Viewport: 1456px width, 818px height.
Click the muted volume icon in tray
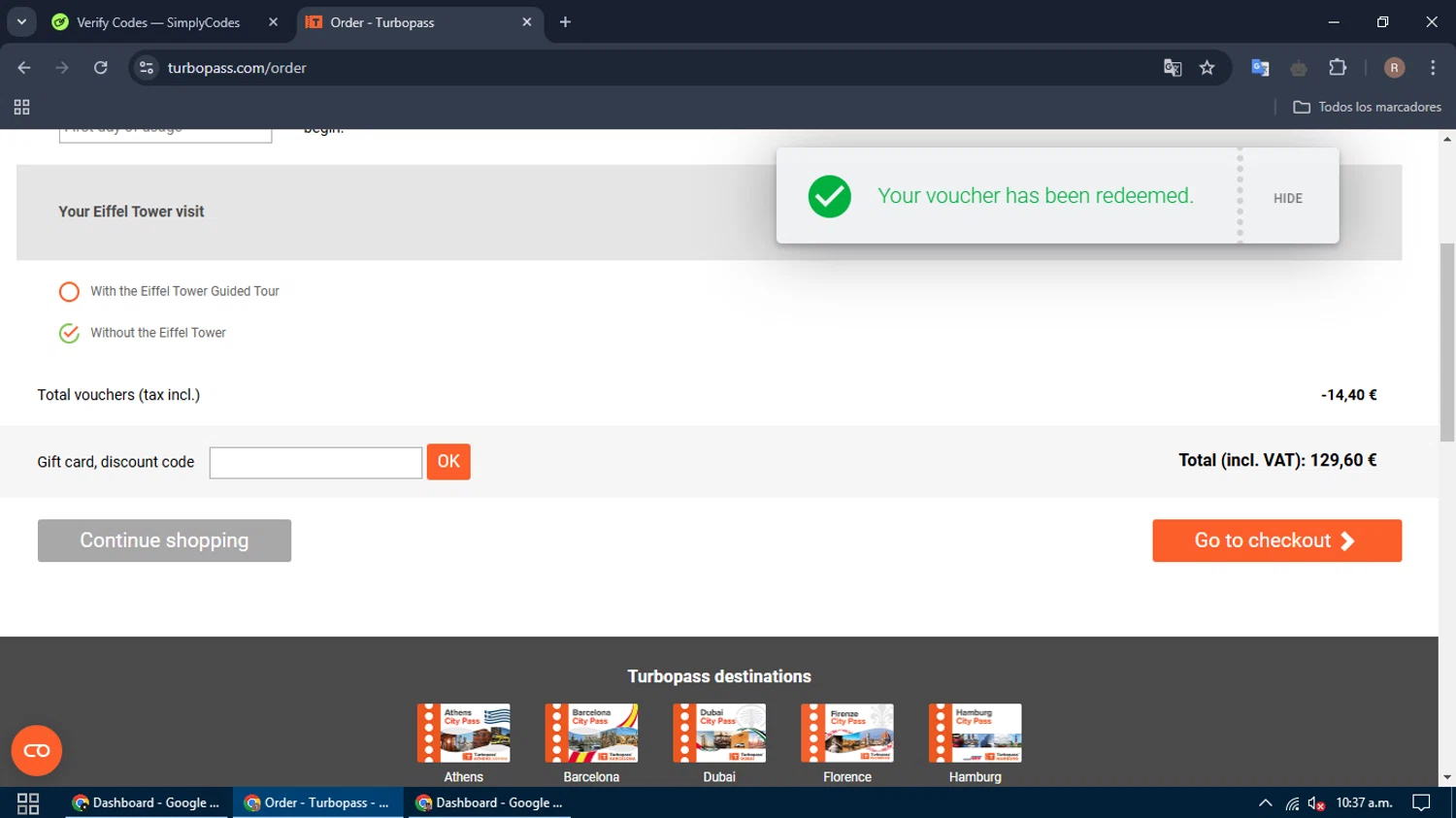[1316, 802]
